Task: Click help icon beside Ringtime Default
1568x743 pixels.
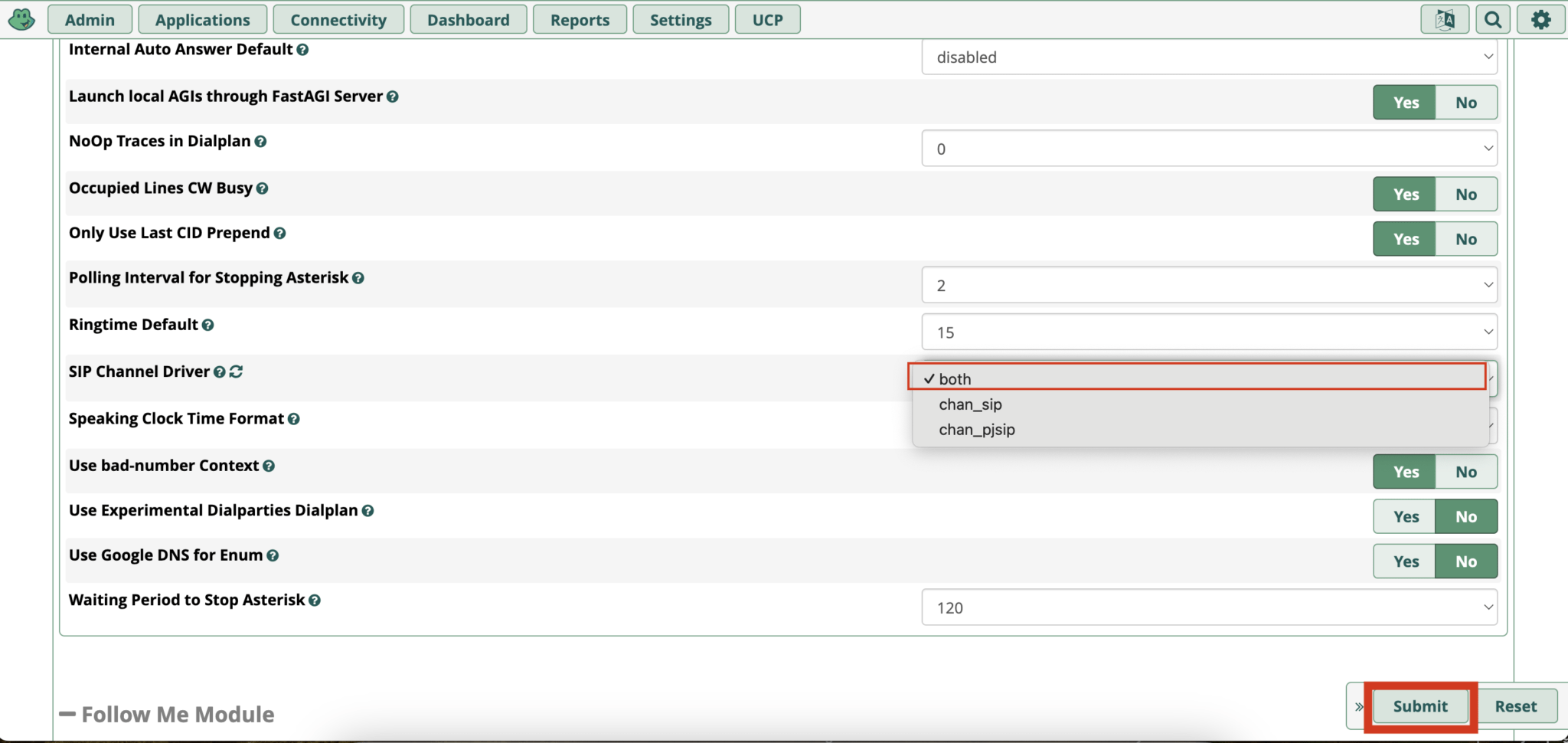Action: click(x=207, y=326)
